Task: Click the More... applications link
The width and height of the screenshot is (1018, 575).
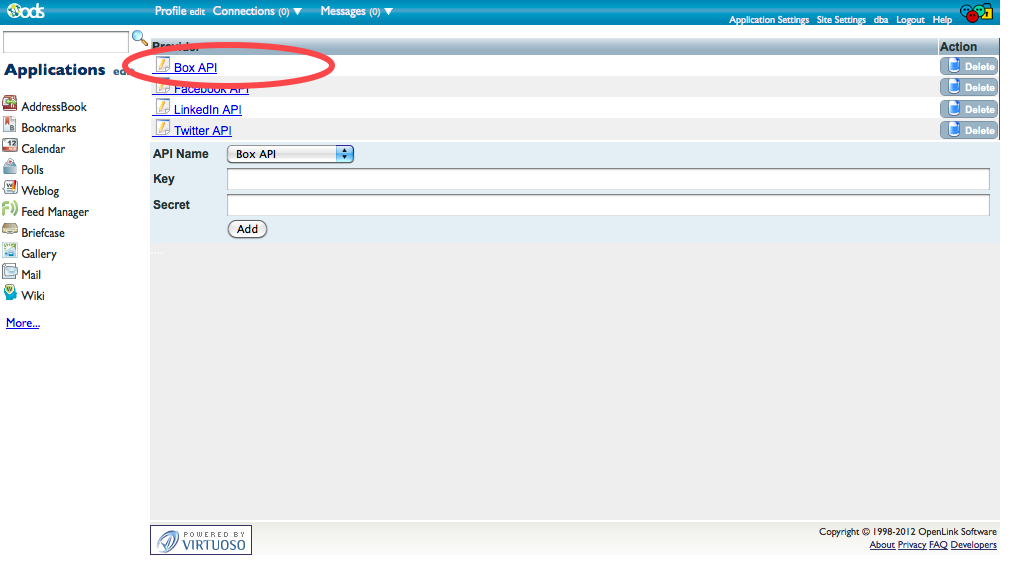Action: pos(23,323)
